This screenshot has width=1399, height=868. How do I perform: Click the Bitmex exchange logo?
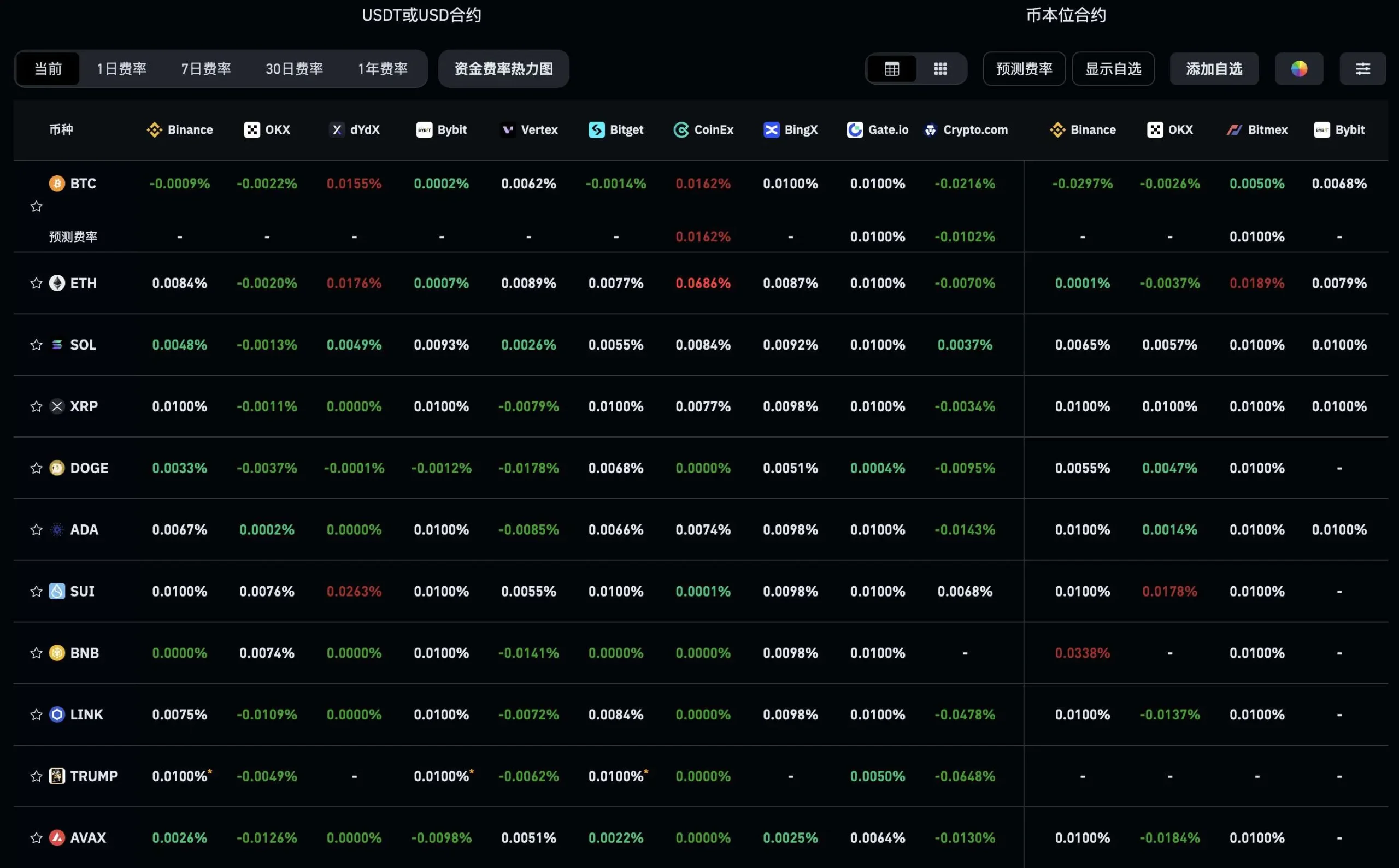point(1234,130)
